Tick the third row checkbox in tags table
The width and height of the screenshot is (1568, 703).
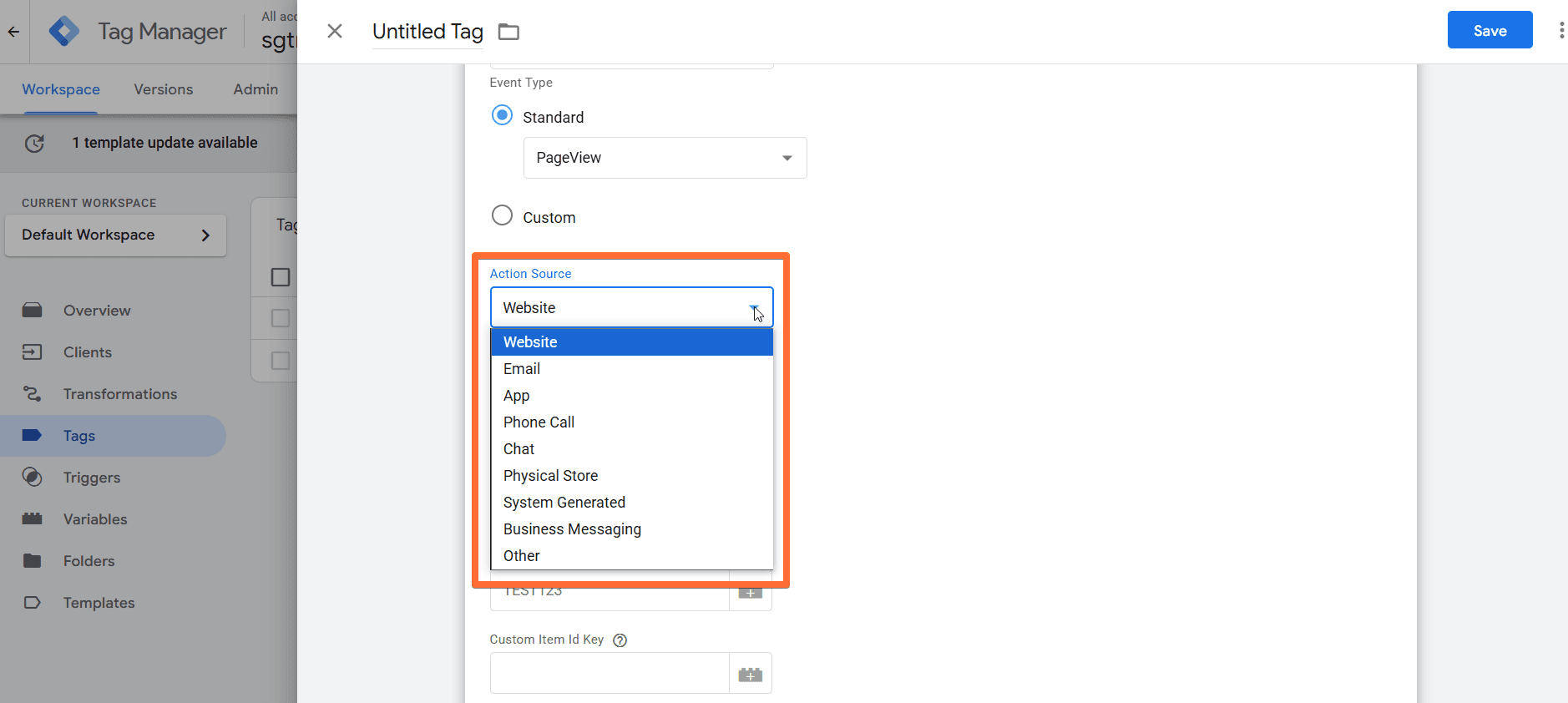click(281, 361)
